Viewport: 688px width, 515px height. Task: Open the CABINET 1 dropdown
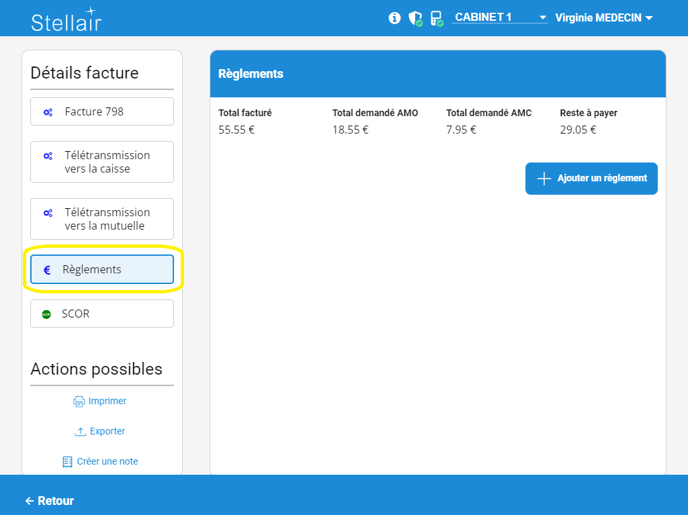coord(499,18)
